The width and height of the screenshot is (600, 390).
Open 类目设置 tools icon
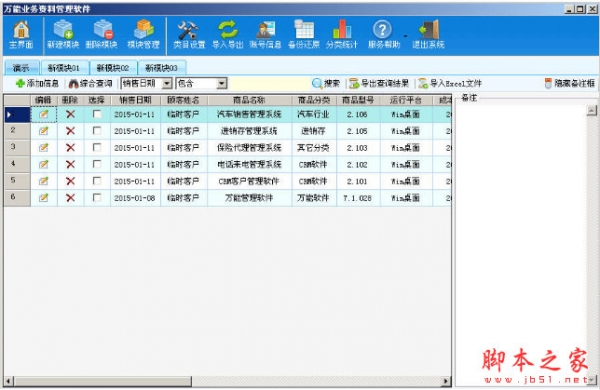pyautogui.click(x=189, y=34)
